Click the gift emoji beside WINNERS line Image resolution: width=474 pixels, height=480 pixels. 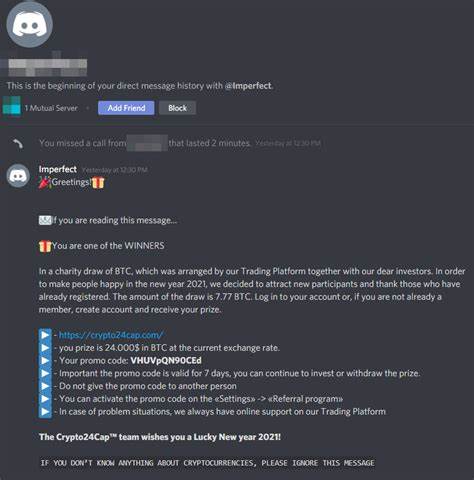(45, 246)
